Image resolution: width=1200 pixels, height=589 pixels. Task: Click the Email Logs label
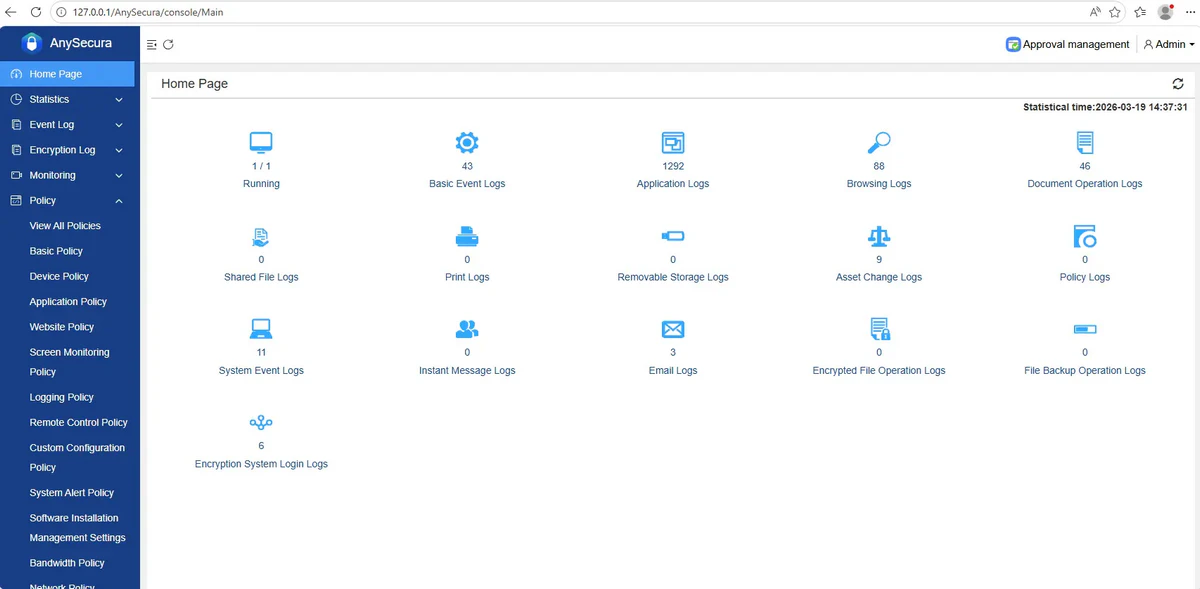pyautogui.click(x=673, y=370)
